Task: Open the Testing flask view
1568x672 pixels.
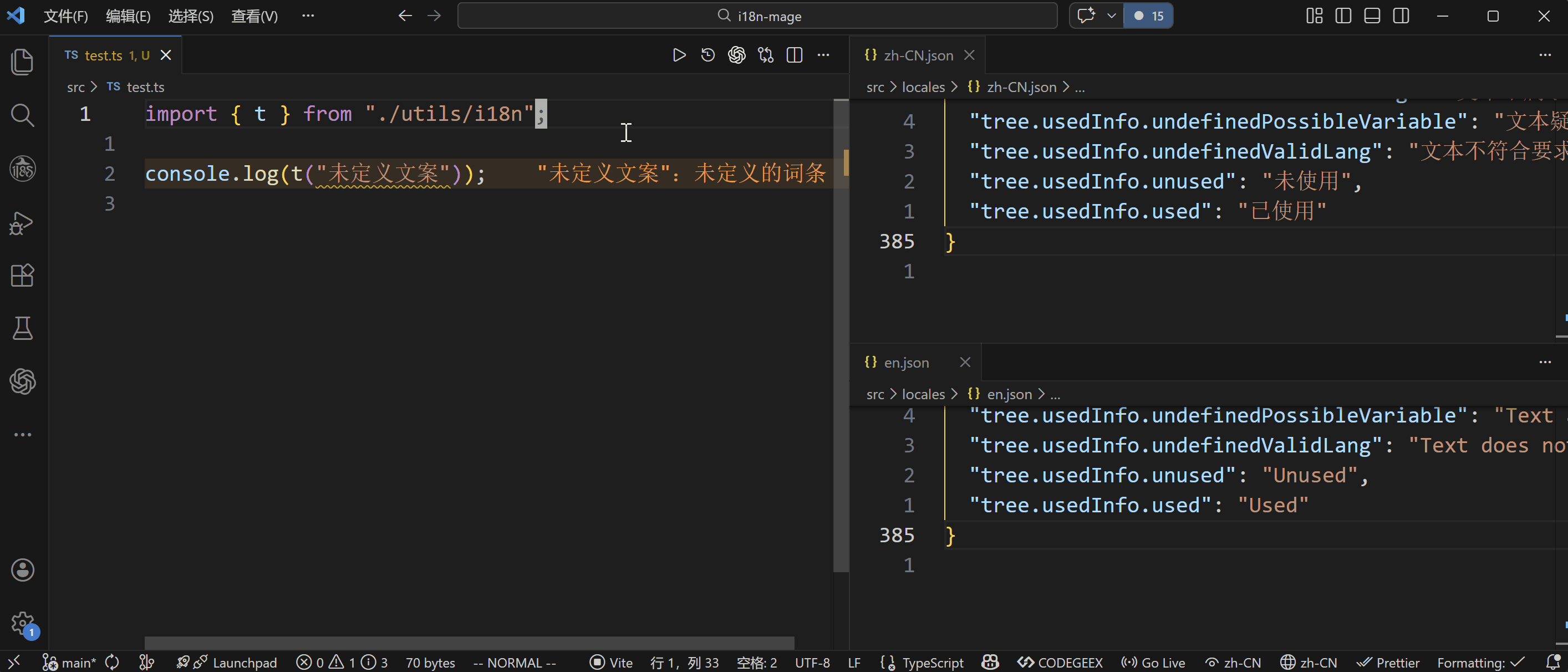Action: (x=23, y=329)
